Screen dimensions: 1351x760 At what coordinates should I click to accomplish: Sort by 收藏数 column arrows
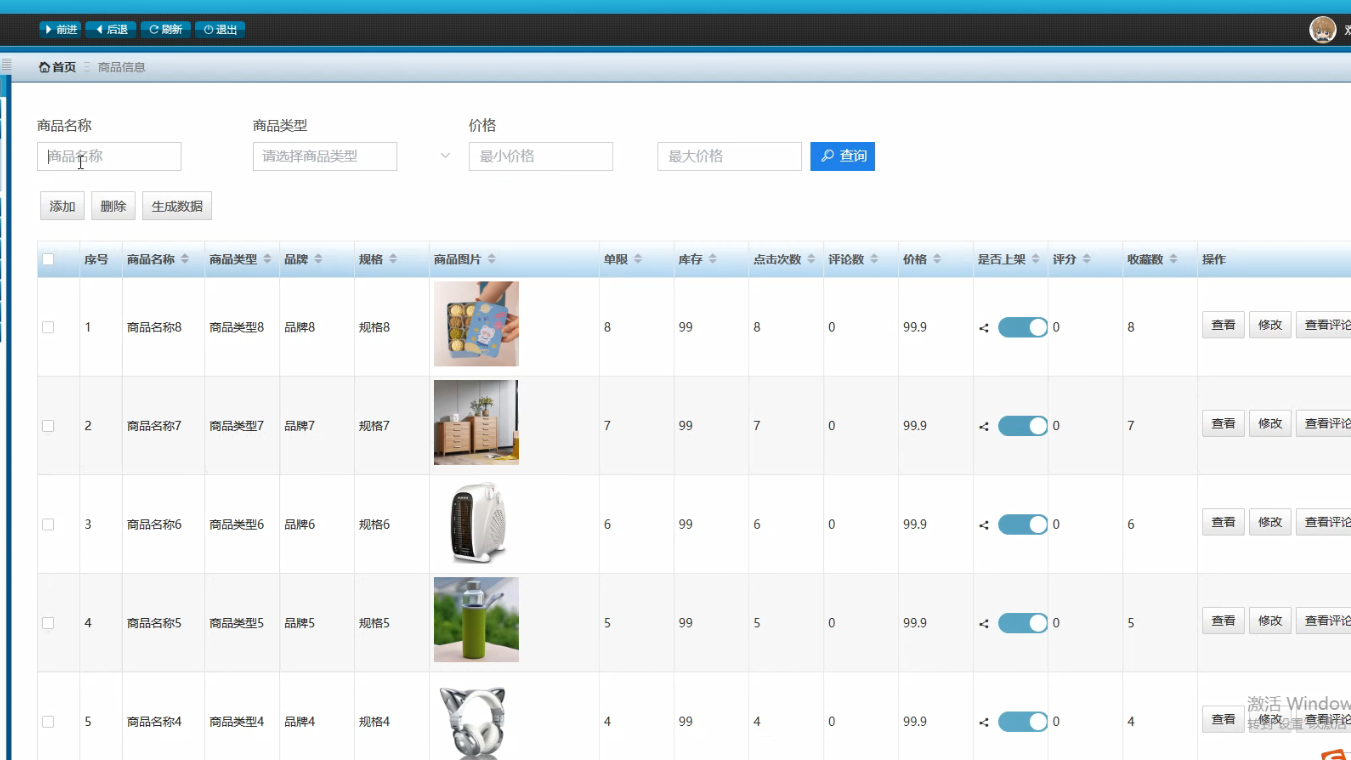tap(1173, 259)
